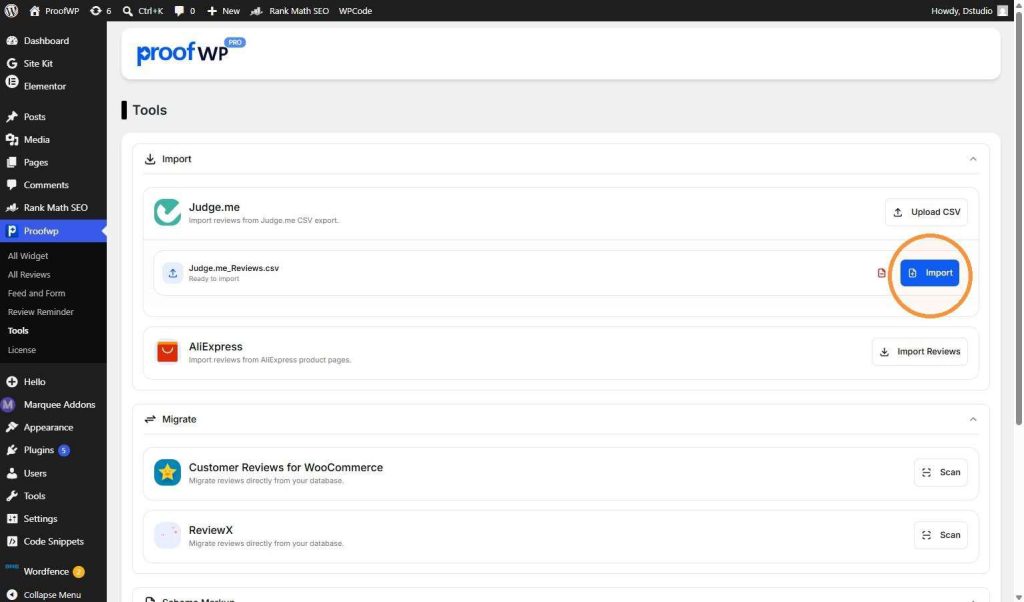Open the WPCode admin bar menu

point(355,10)
